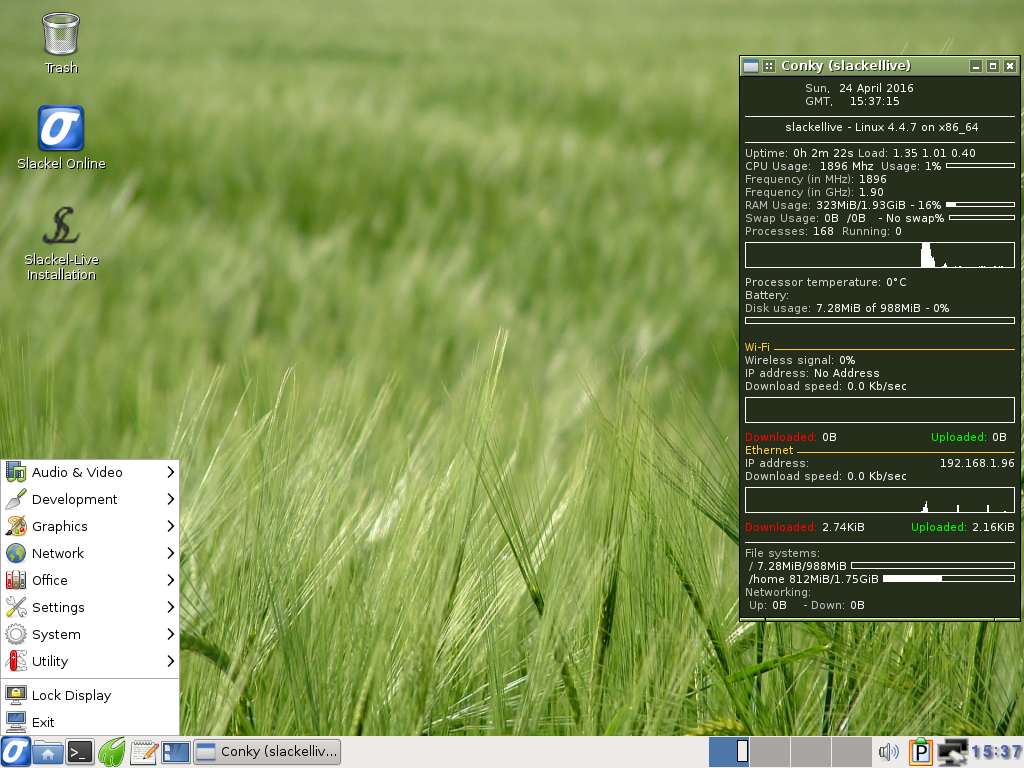The height and width of the screenshot is (768, 1024).
Task: Switch to the third workspace in pager
Action: coord(810,752)
